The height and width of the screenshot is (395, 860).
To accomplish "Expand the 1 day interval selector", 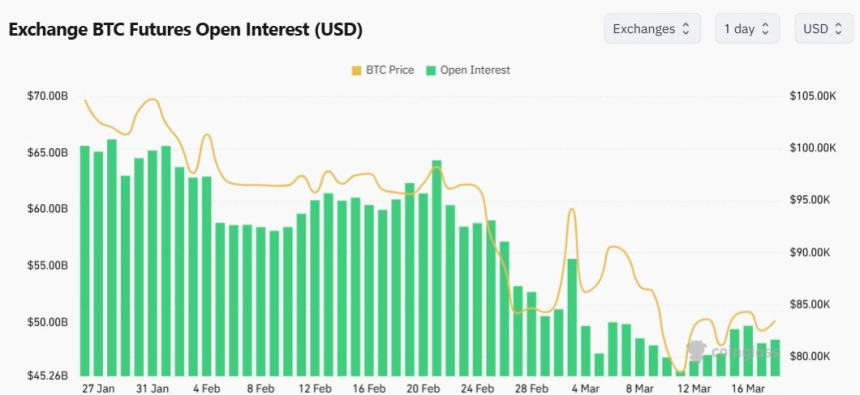I will pyautogui.click(x=747, y=29).
